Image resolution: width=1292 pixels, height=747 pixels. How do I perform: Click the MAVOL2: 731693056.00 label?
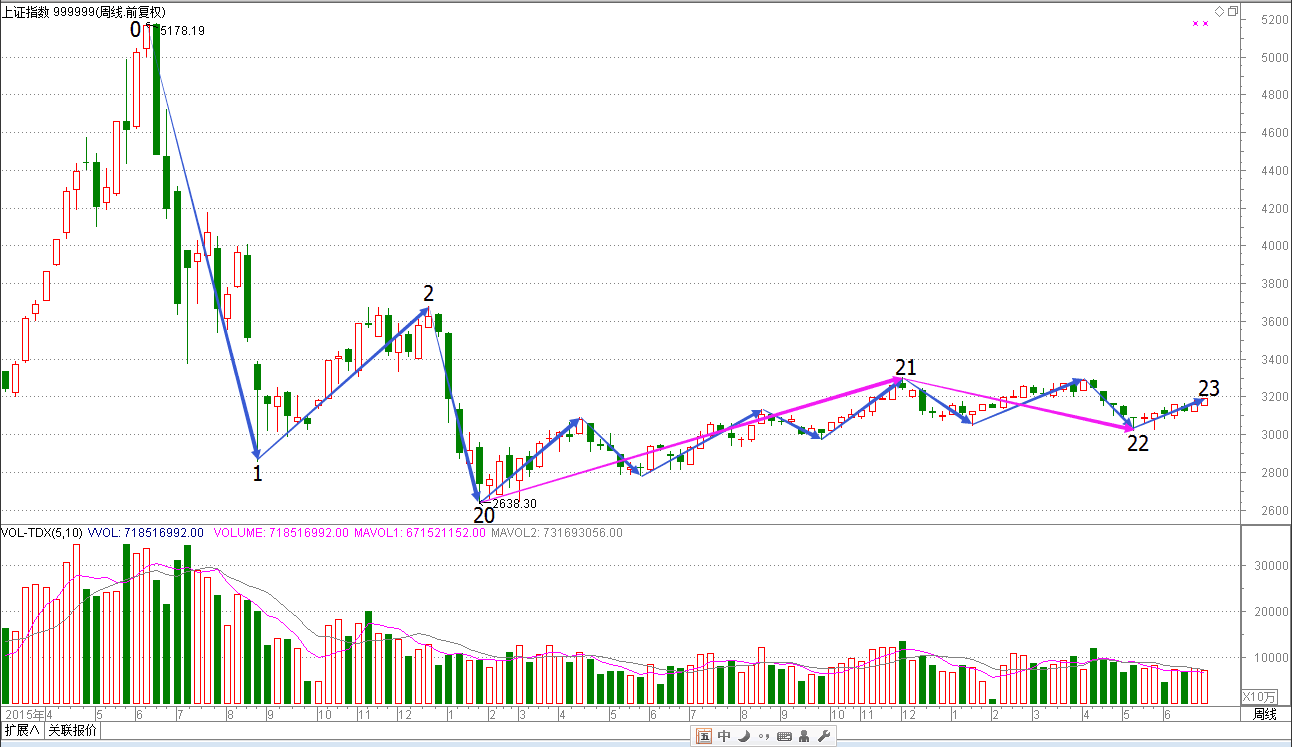(x=556, y=533)
